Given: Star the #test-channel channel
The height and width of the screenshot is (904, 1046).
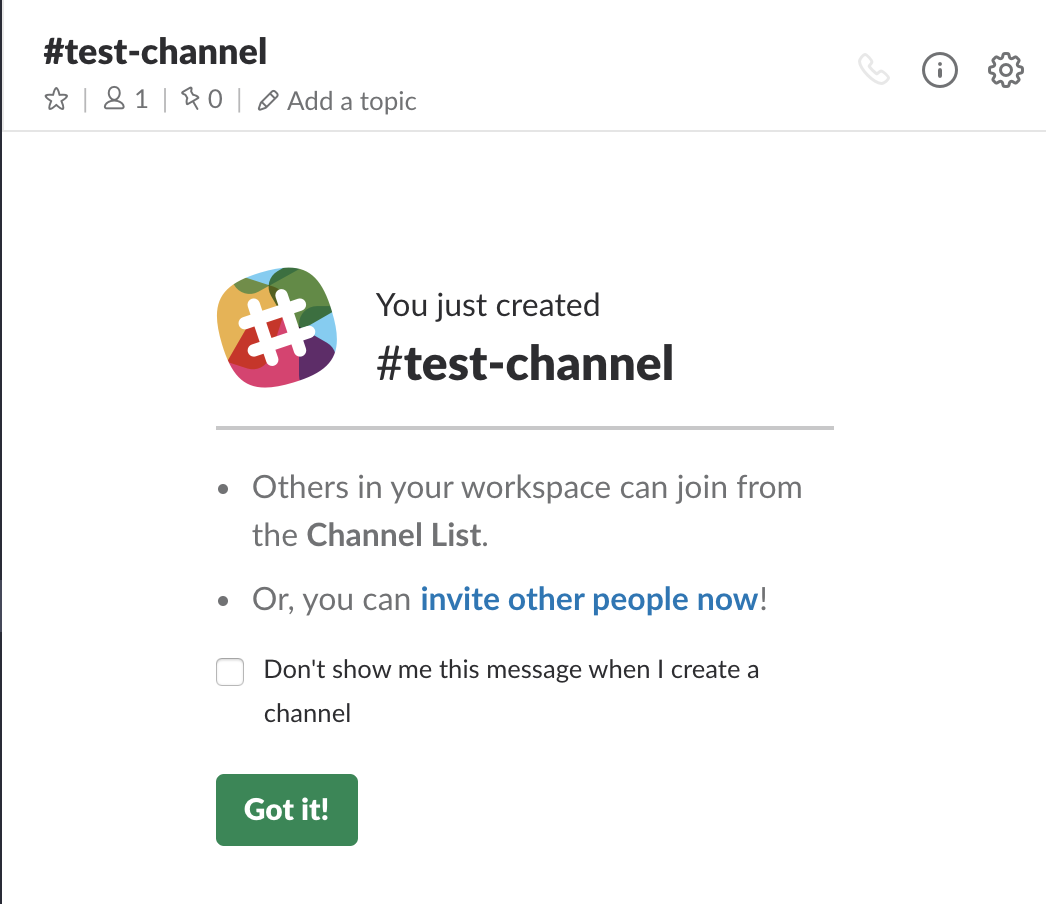Looking at the screenshot, I should tap(56, 100).
